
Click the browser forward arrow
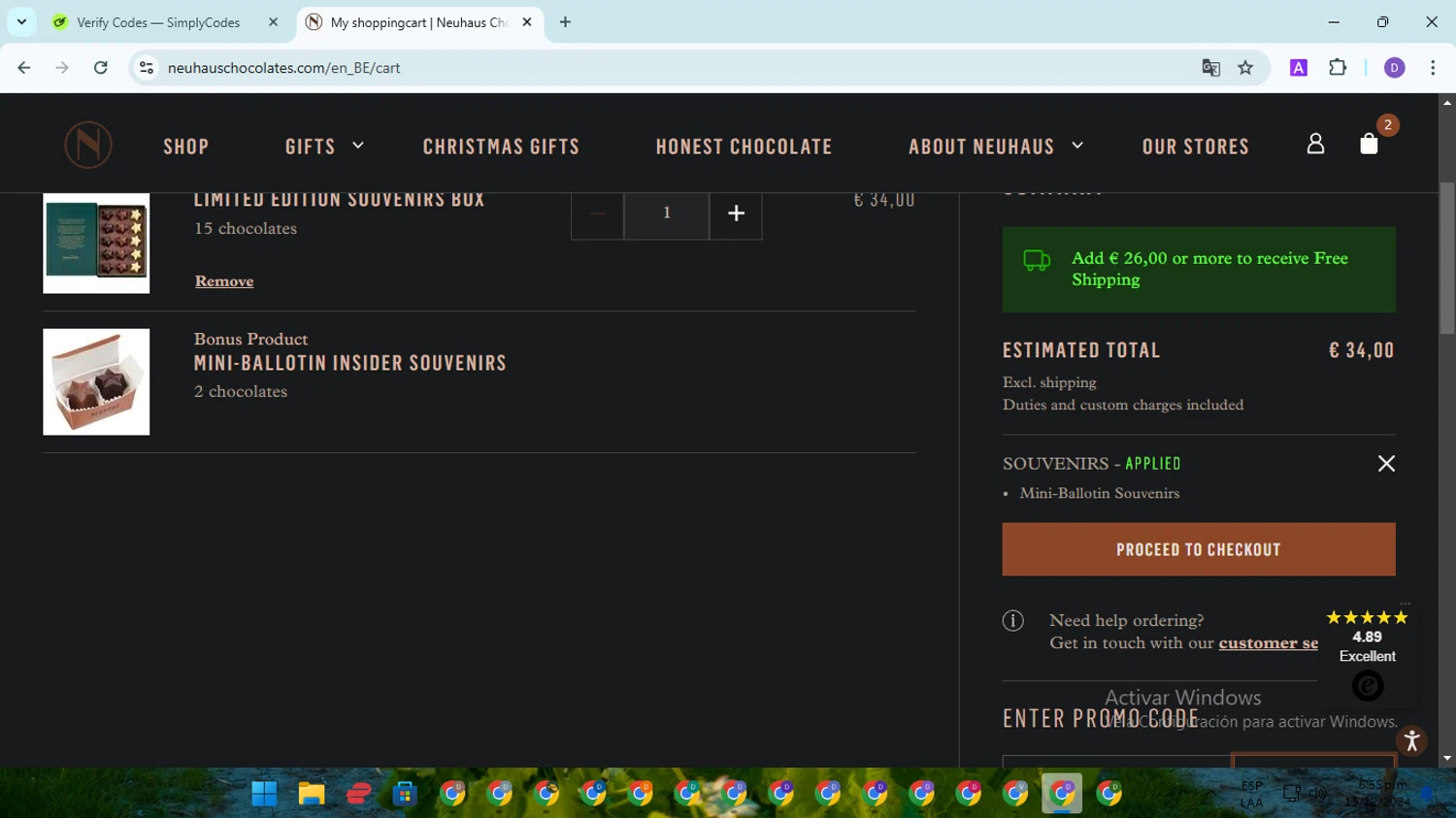point(62,68)
